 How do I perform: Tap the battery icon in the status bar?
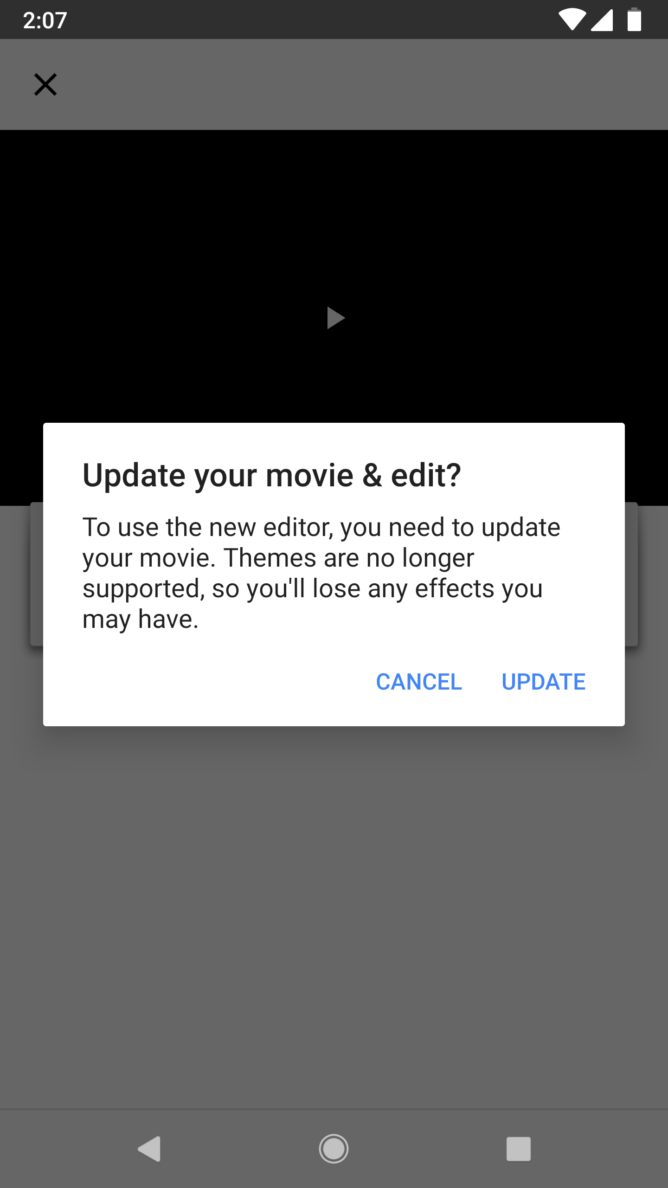(x=634, y=20)
